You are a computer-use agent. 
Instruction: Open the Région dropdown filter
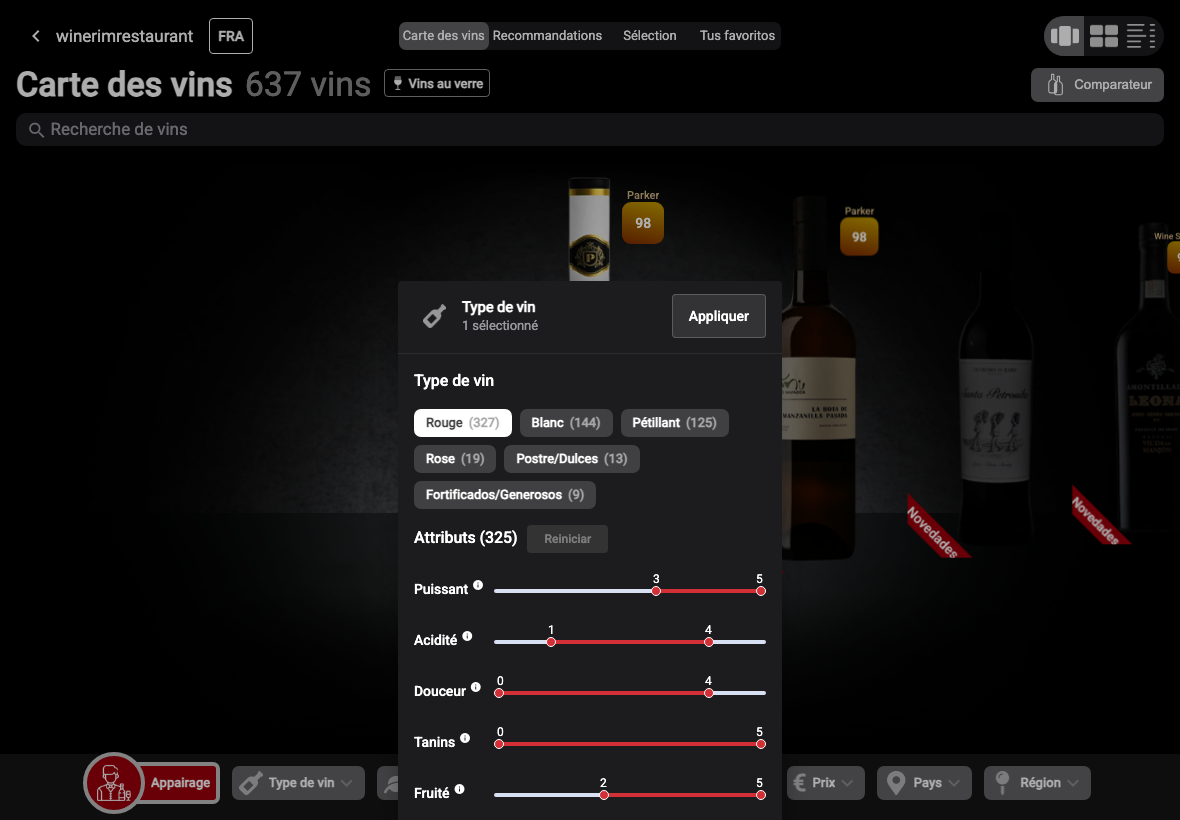coord(1037,783)
